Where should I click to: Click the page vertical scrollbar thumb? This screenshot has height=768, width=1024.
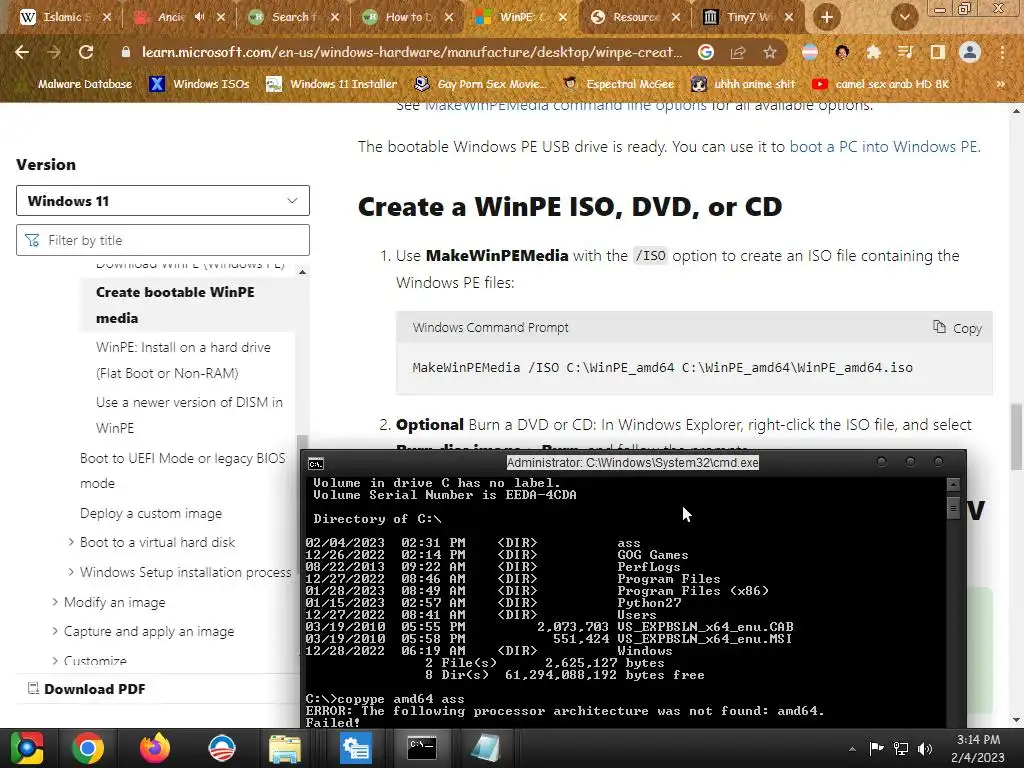[x=1016, y=436]
